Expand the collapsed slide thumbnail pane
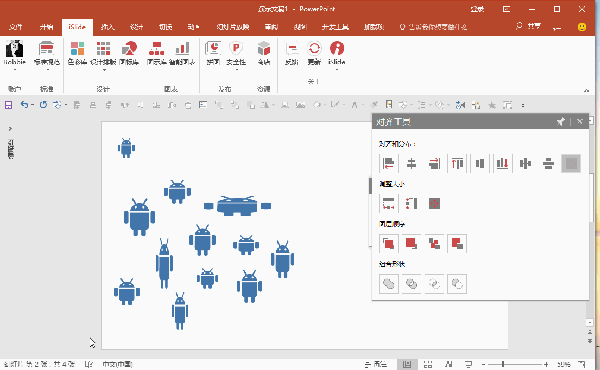 (x=10, y=129)
